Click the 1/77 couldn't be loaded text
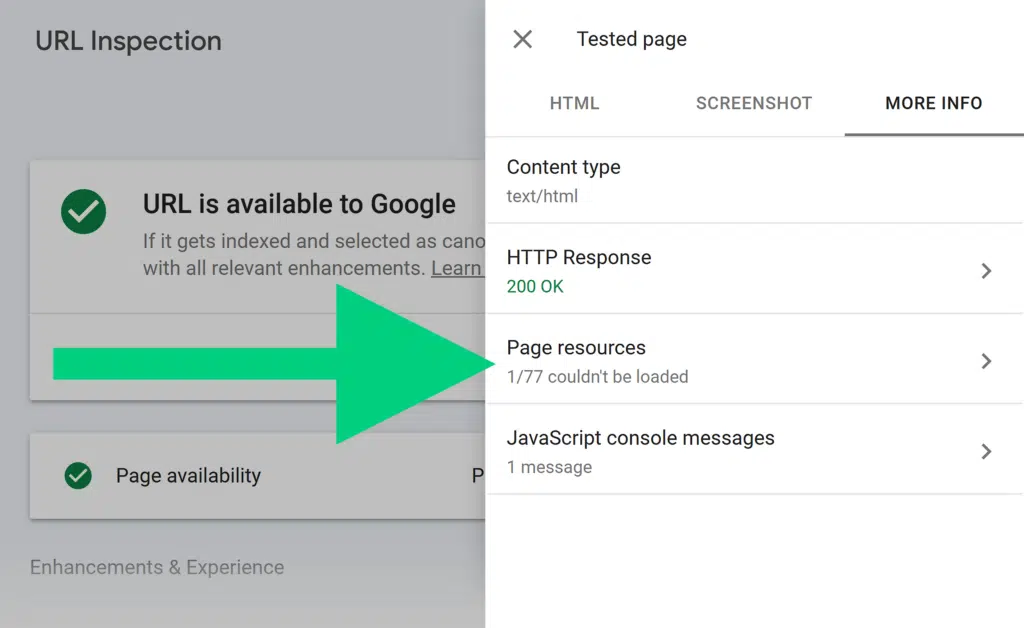This screenshot has height=628, width=1024. [x=597, y=377]
